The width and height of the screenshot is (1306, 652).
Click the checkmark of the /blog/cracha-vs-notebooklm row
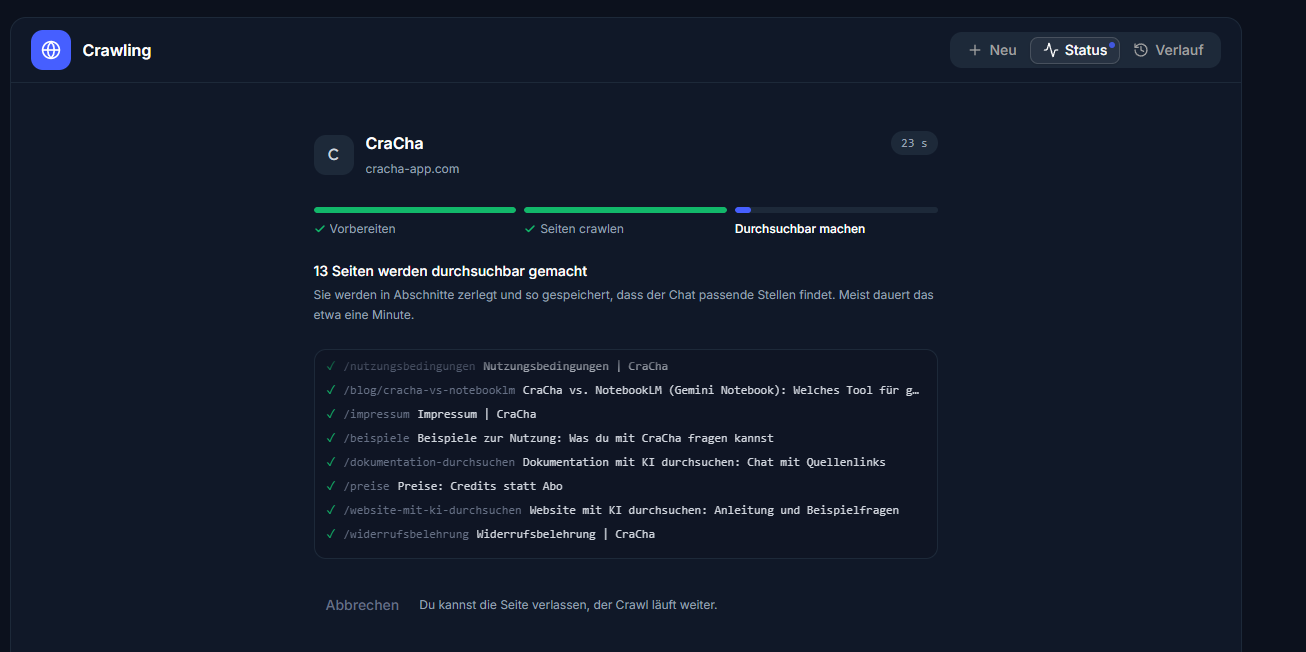click(331, 390)
